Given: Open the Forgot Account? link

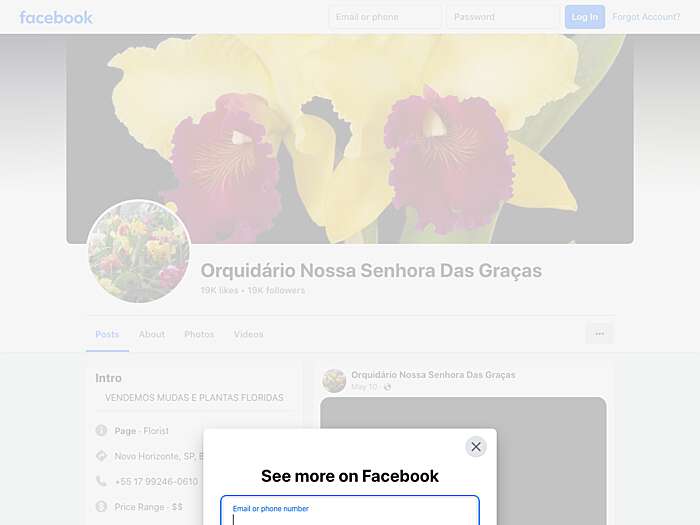Looking at the screenshot, I should [646, 17].
